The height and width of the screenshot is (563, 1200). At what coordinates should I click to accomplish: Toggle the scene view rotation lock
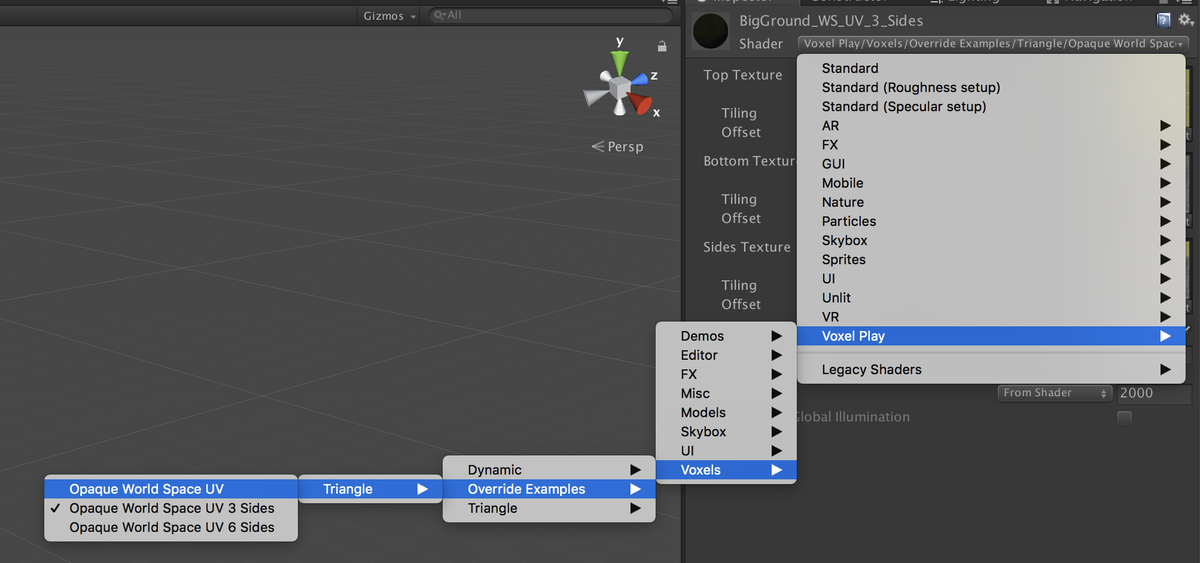point(661,46)
